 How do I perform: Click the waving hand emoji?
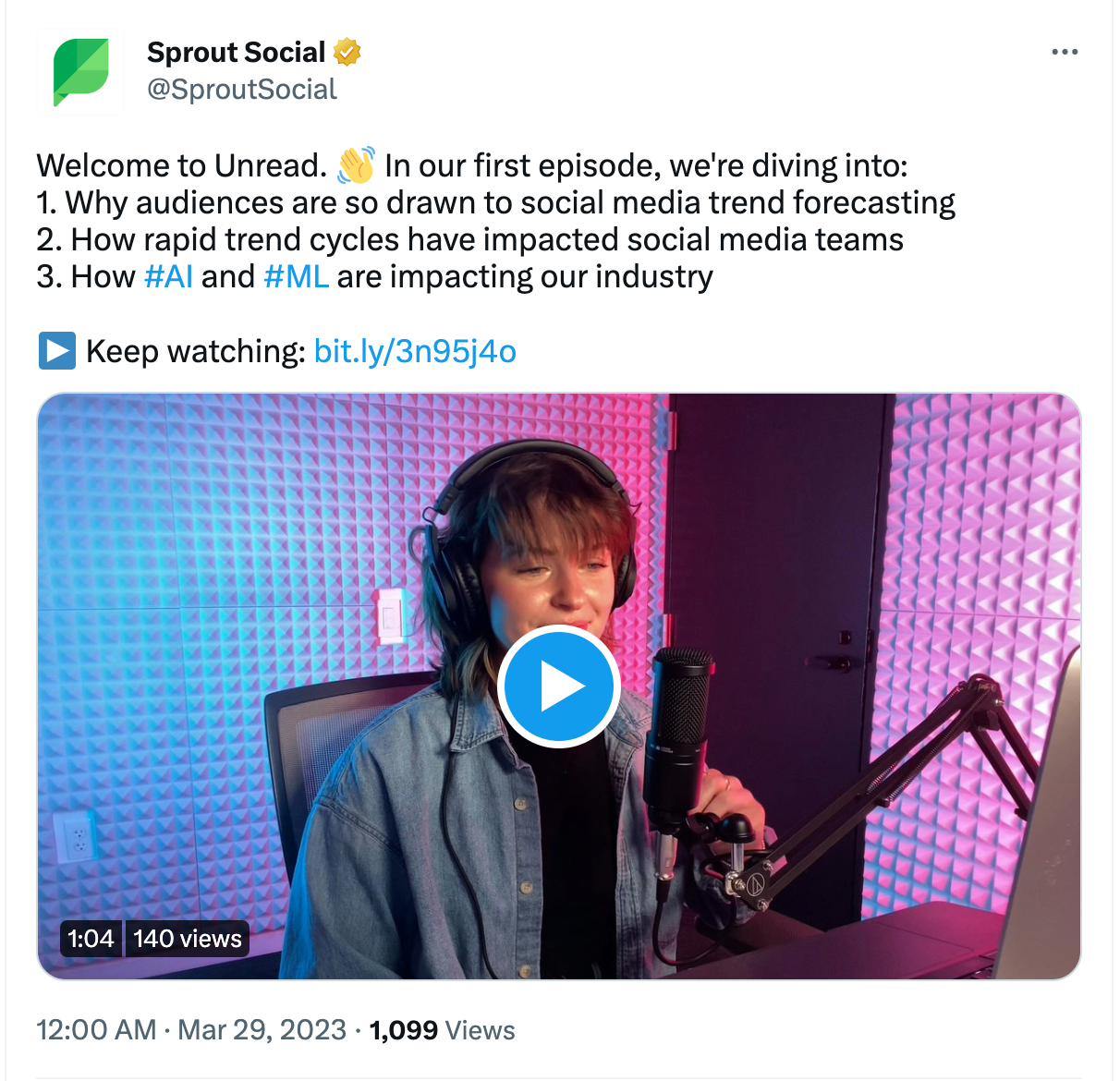coord(356,166)
